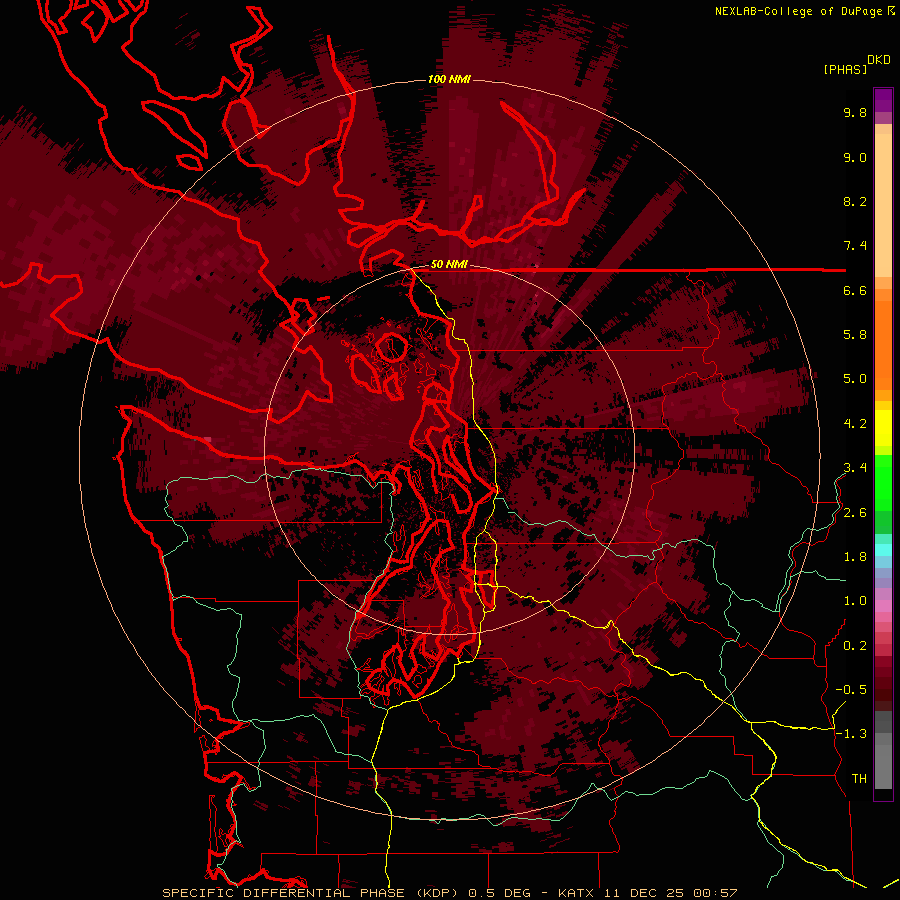Click the 1.0 value on the color scale
This screenshot has width=900, height=900.
(x=855, y=601)
